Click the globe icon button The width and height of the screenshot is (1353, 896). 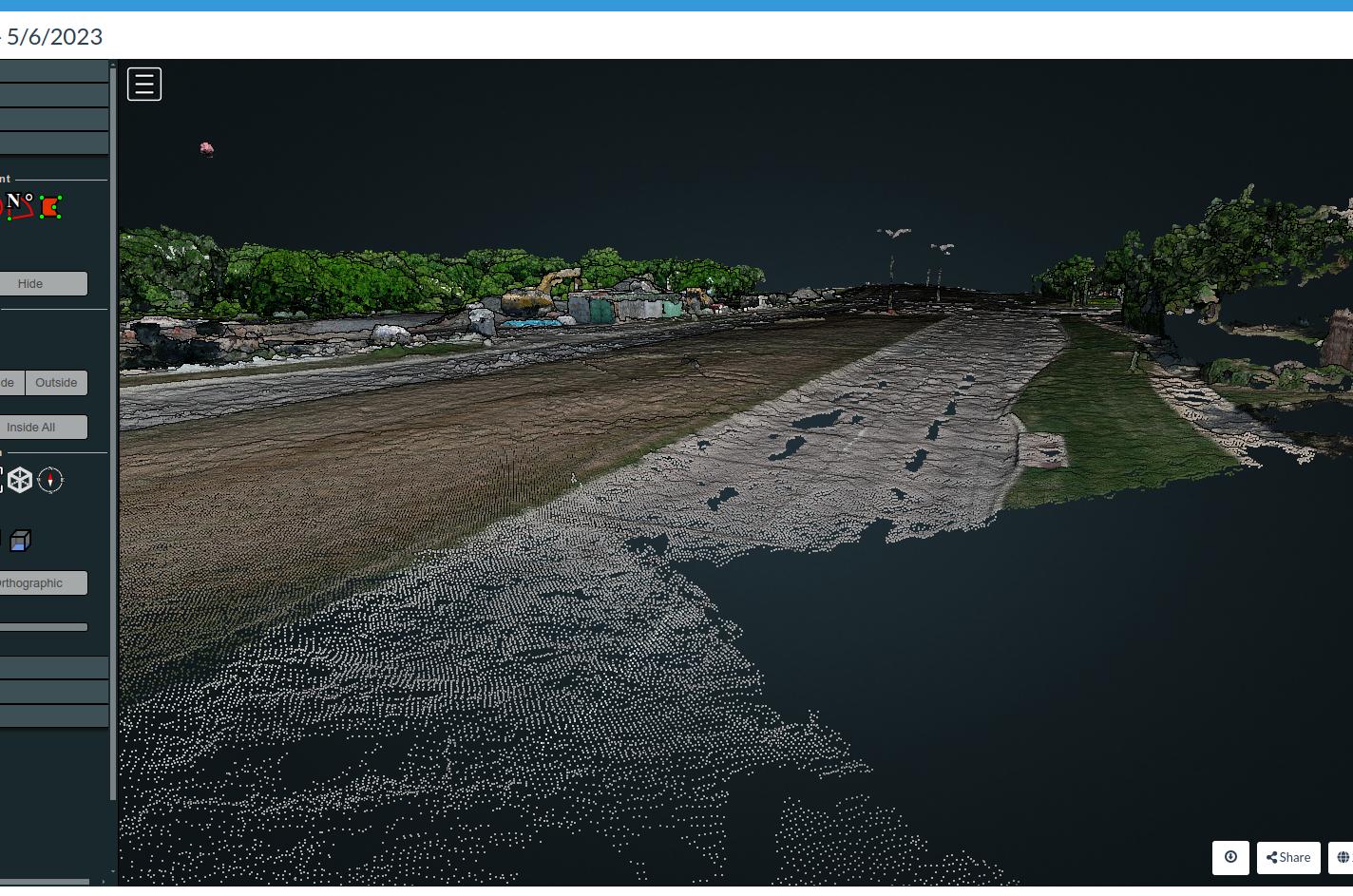[1342, 857]
